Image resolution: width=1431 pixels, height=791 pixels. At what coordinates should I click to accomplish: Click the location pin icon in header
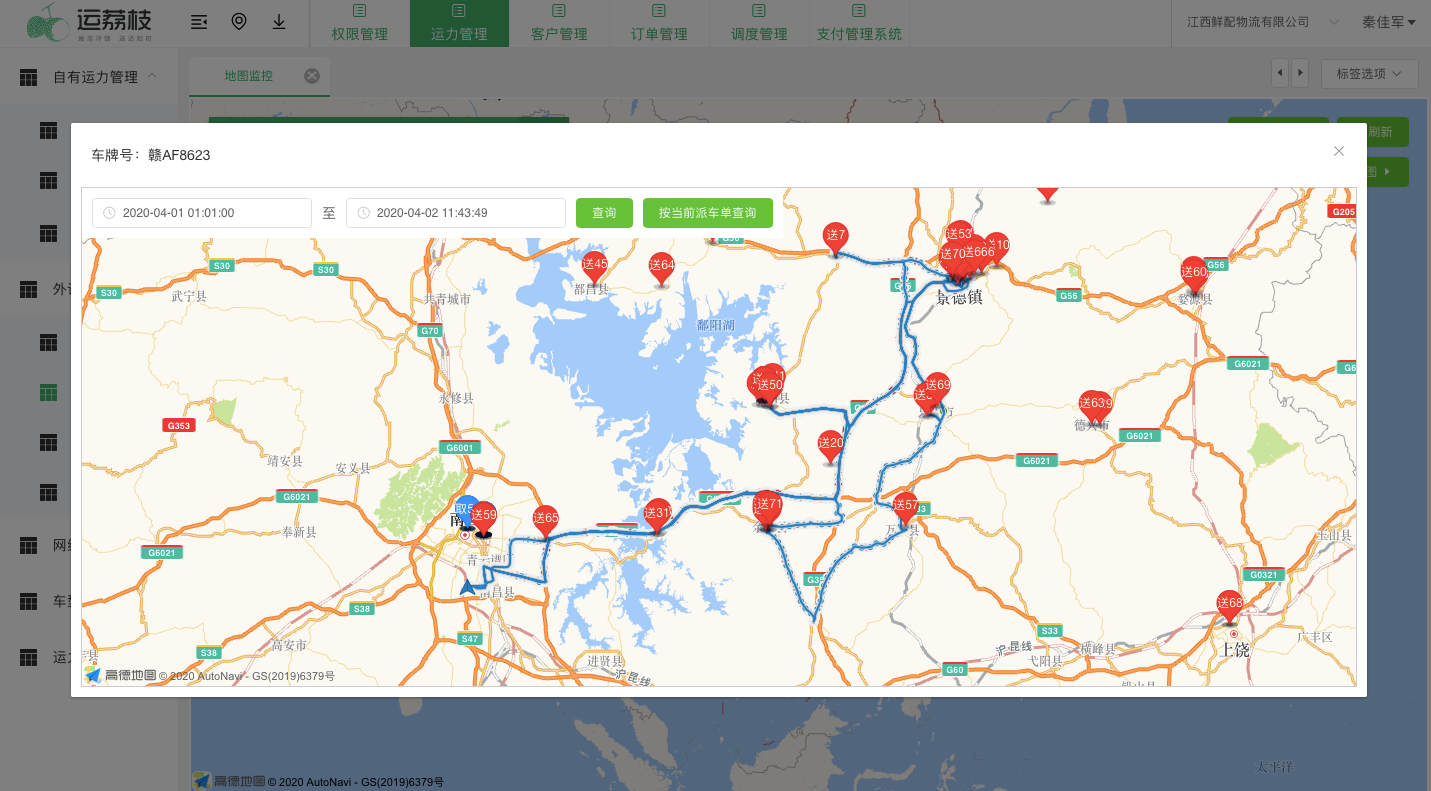(239, 22)
